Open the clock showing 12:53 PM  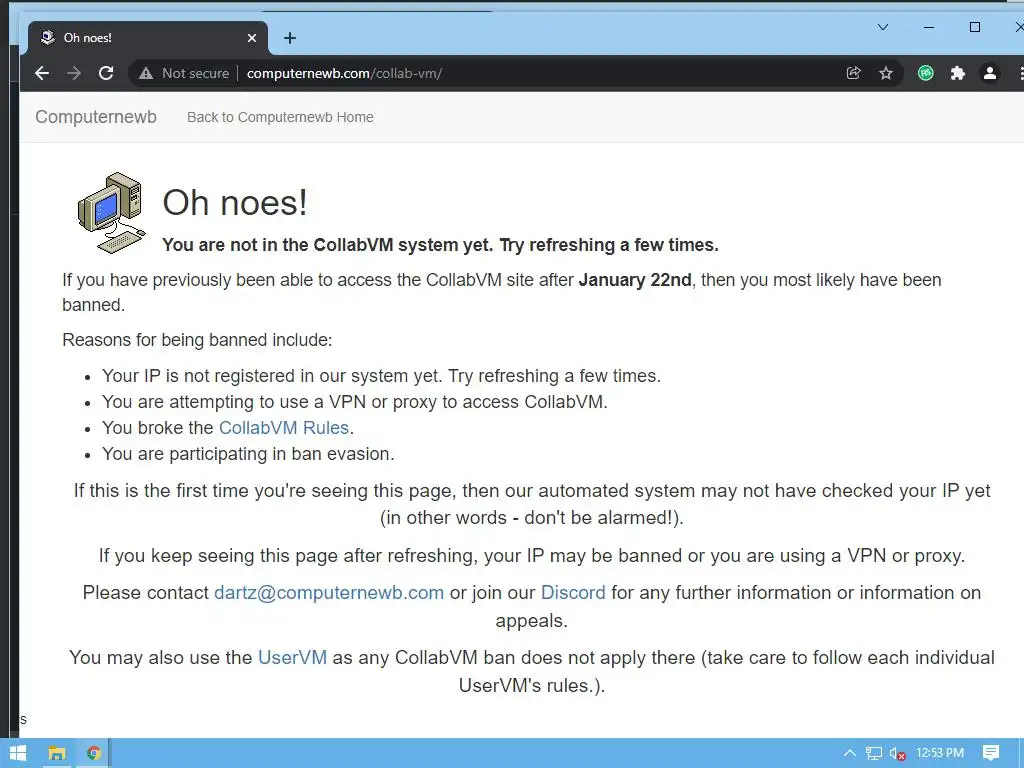[940, 753]
